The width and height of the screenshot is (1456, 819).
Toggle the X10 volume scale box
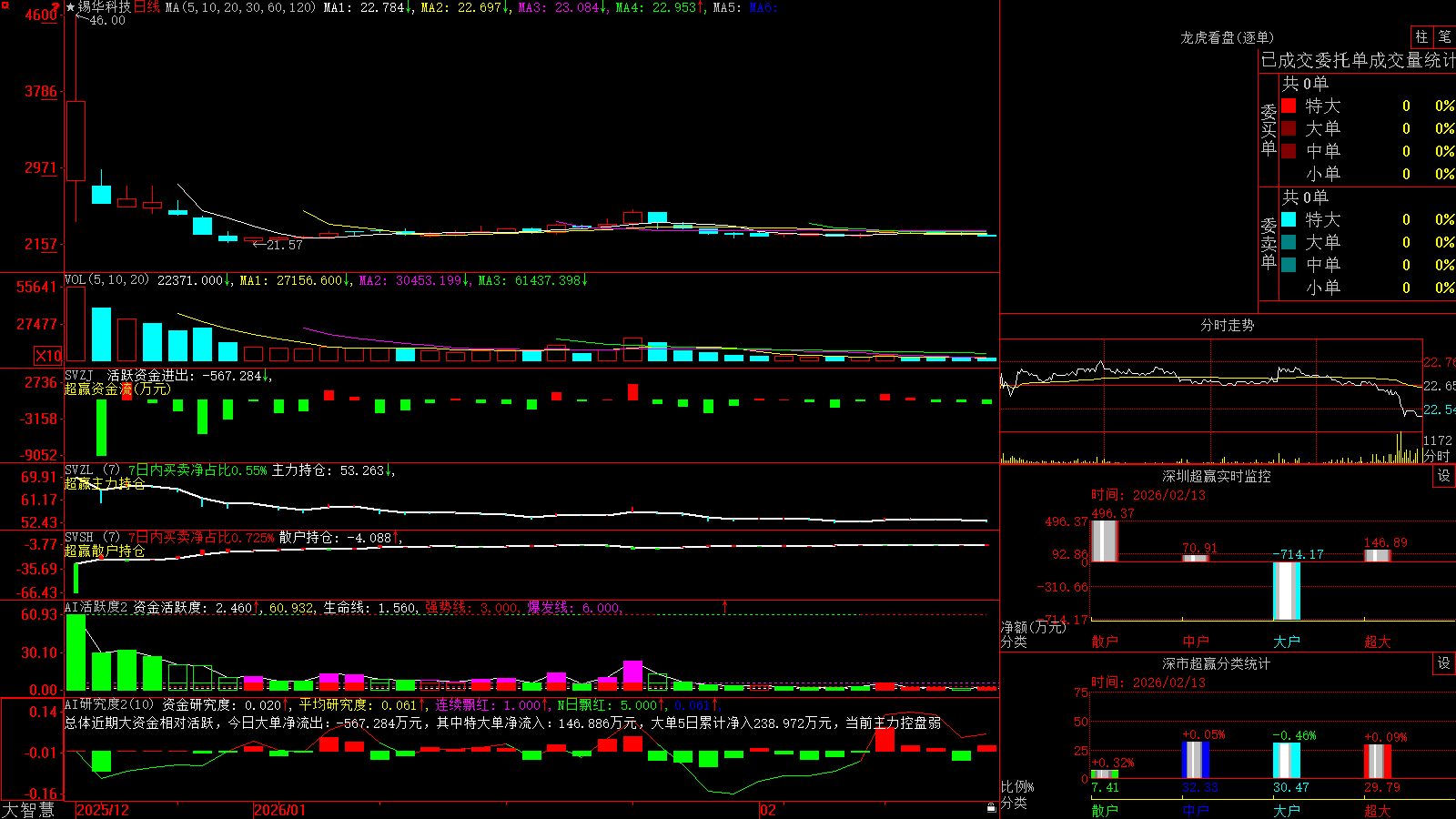[48, 356]
